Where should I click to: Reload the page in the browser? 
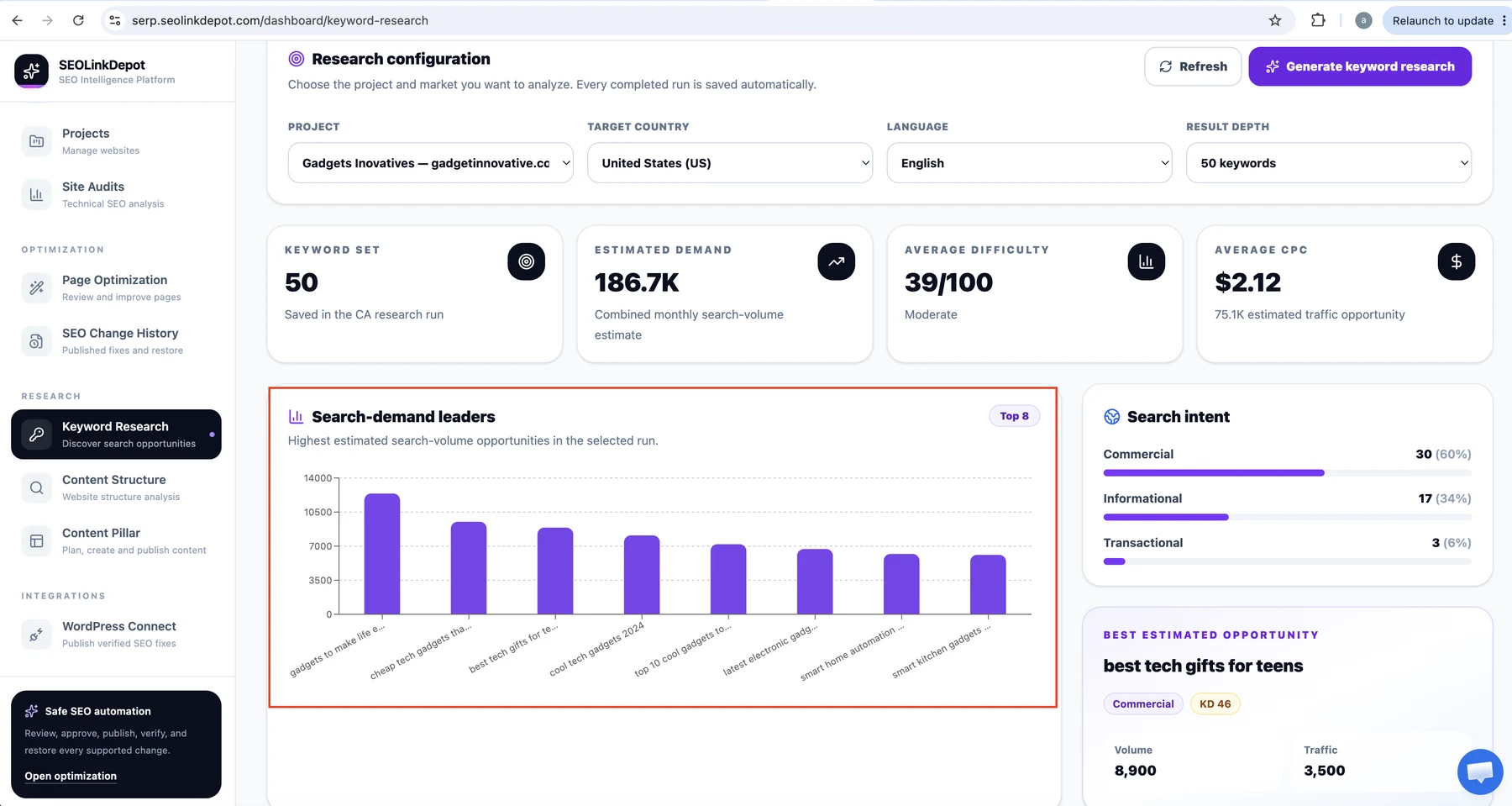coord(78,20)
